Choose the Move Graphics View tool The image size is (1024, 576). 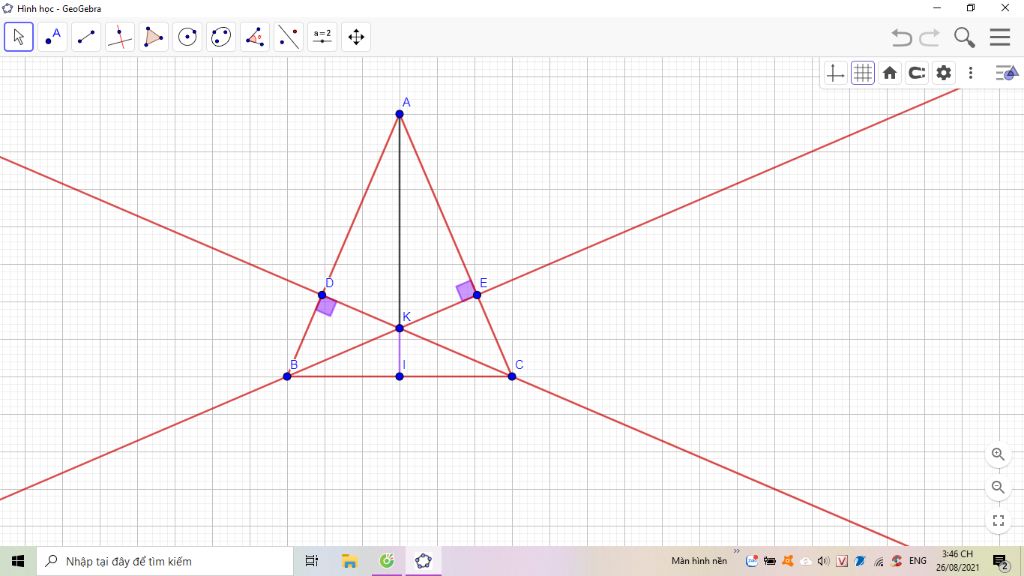click(356, 37)
